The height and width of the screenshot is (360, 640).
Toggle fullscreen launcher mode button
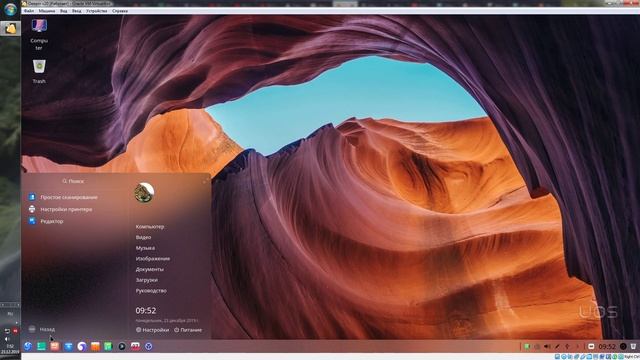[x=205, y=180]
